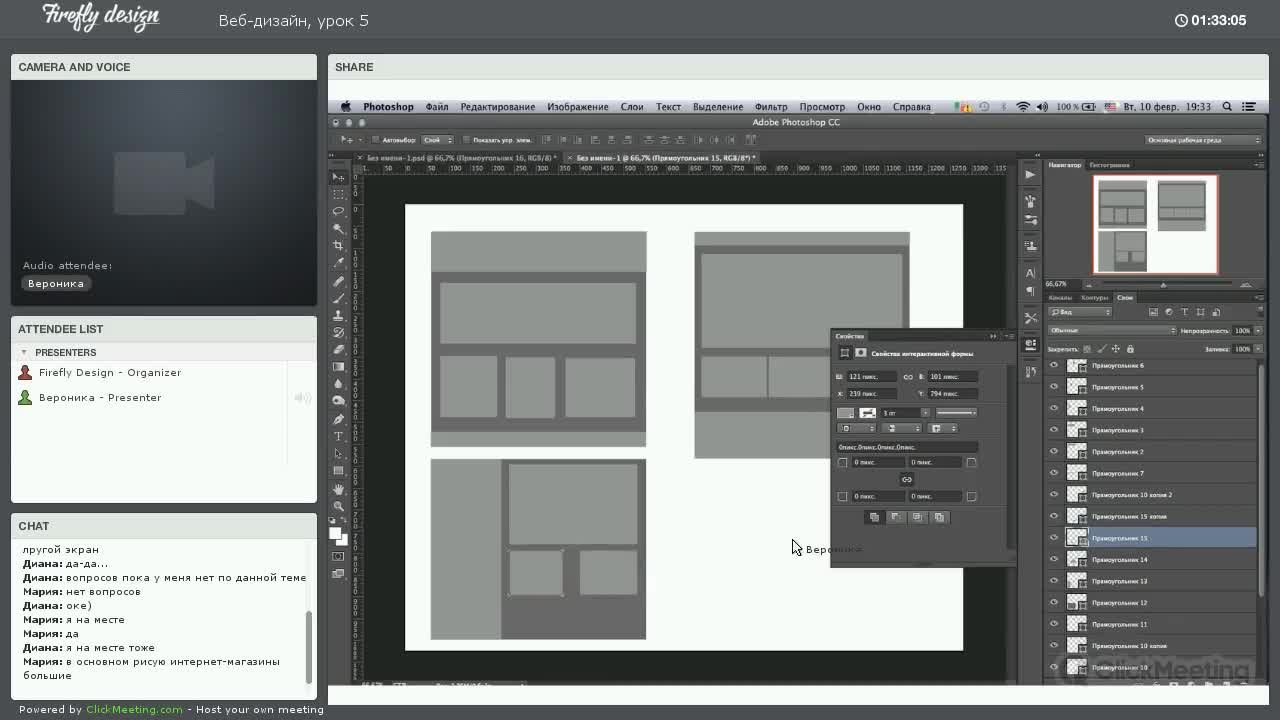Select the Horizontal Type tool
The width and height of the screenshot is (1280, 720).
tap(339, 436)
